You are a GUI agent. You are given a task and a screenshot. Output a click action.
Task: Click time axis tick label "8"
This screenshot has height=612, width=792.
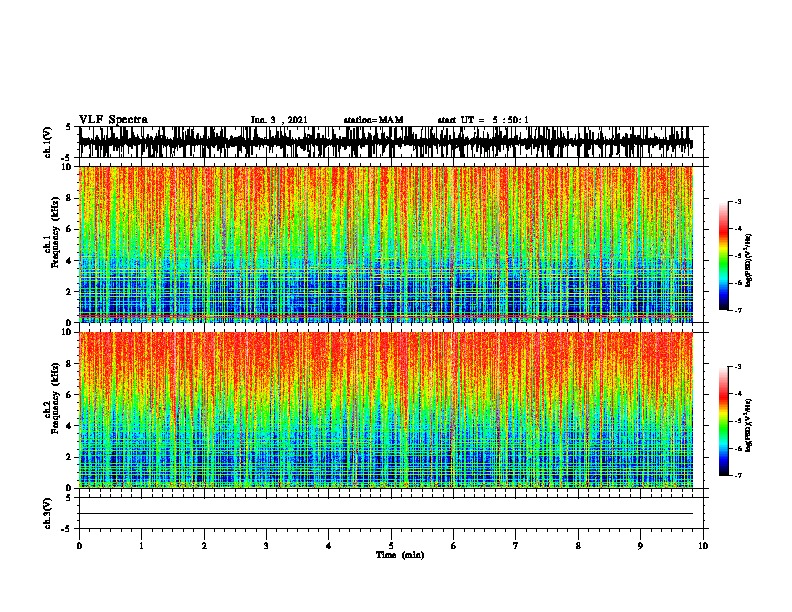pos(578,546)
